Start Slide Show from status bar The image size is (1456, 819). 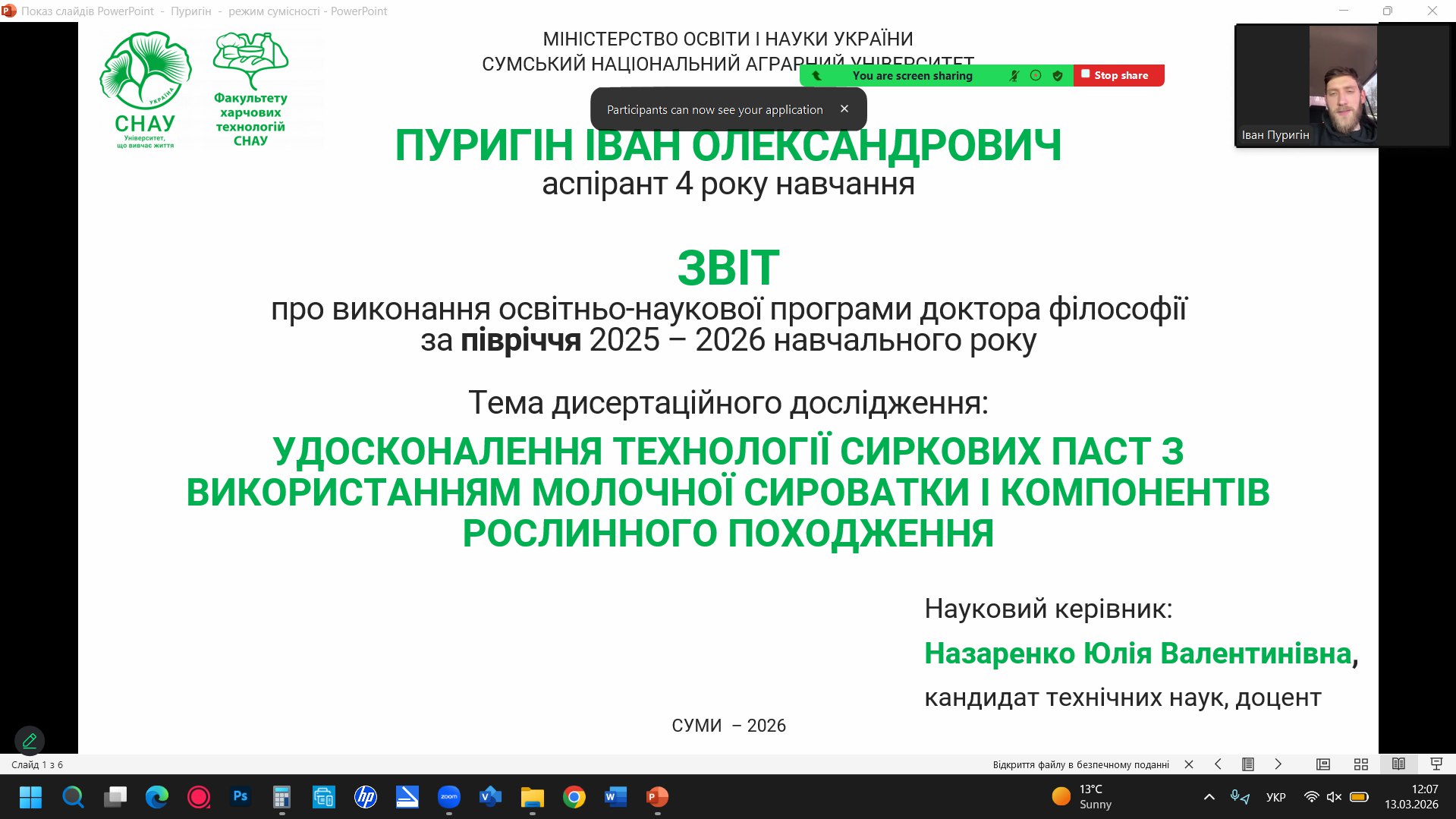coord(1436,764)
